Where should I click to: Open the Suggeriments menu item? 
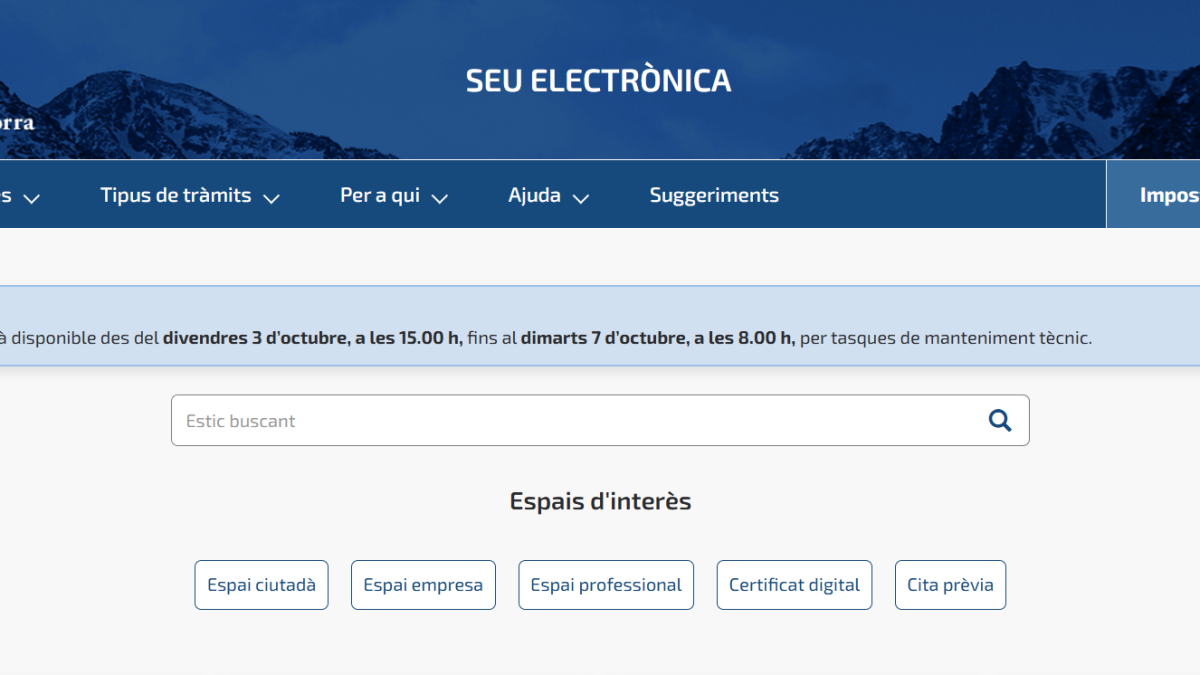pyautogui.click(x=714, y=195)
